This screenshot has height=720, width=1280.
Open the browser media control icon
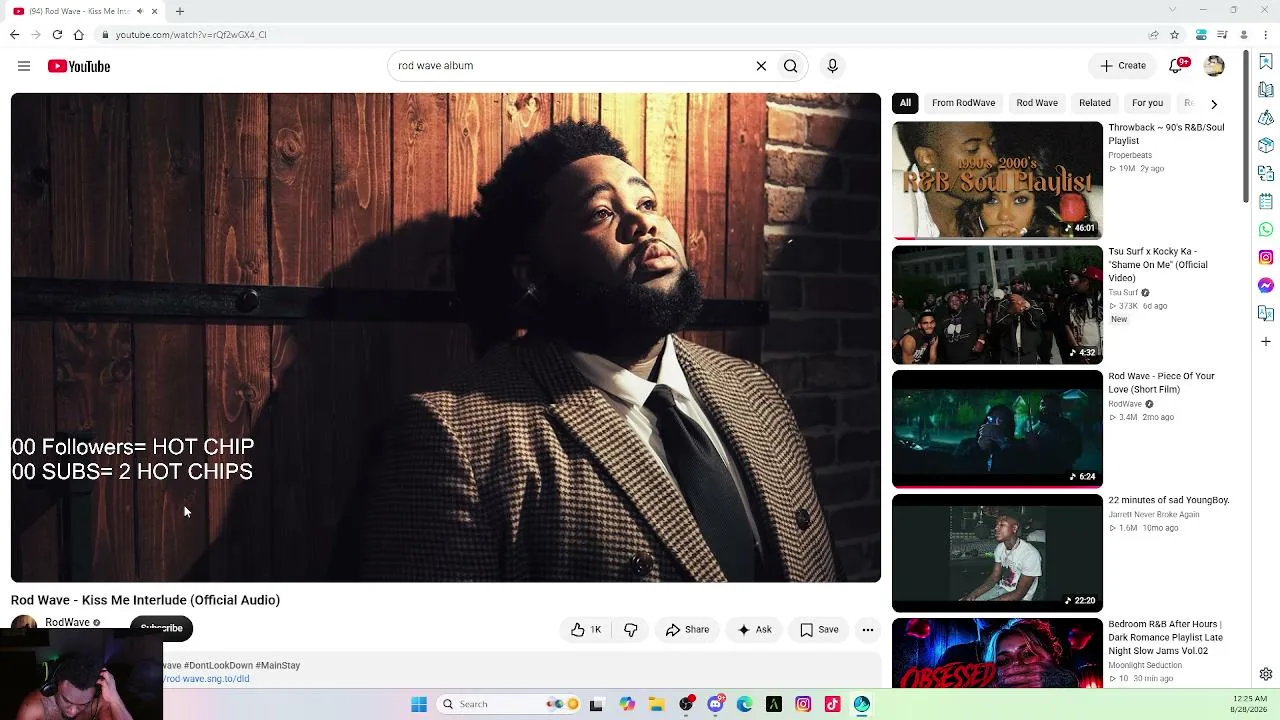point(1221,34)
